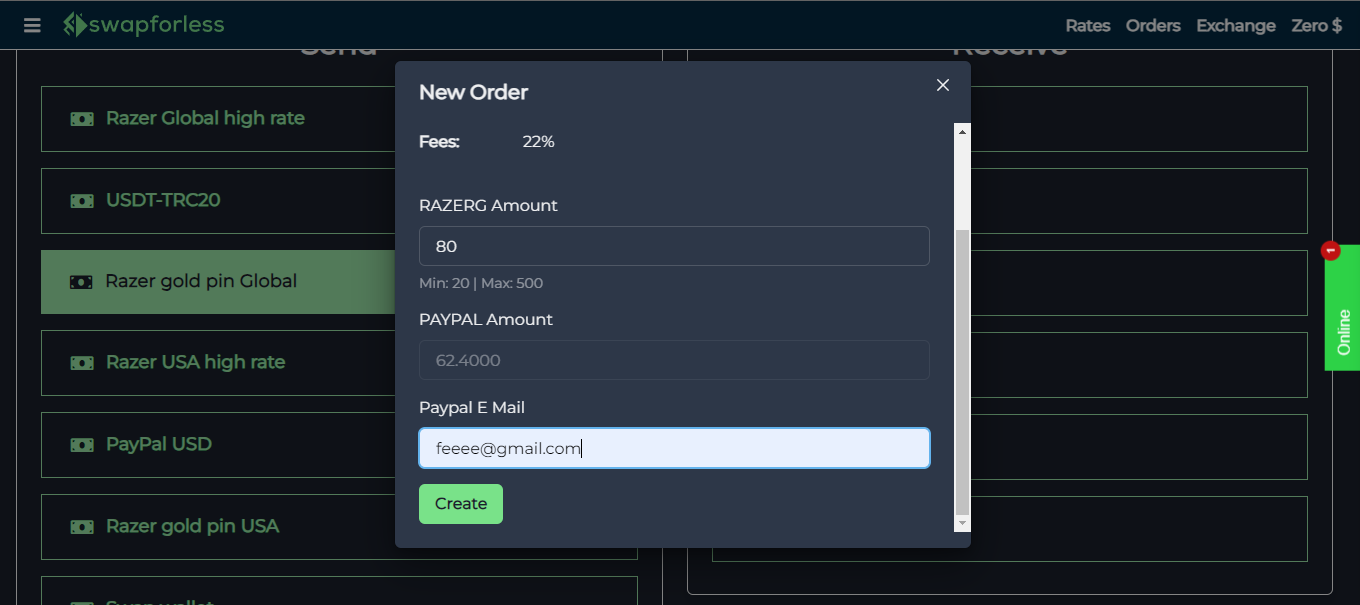Screen dimensions: 1360x605
Task: Click the Min: 20 | Max: 500 hint
Action: coord(481,283)
